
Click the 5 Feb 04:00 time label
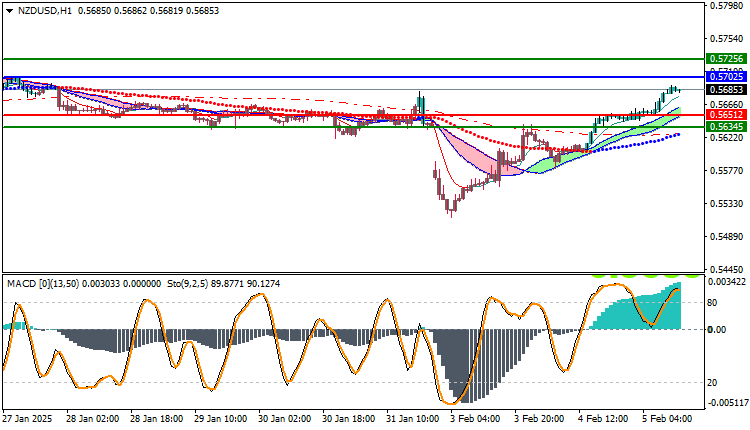669,419
